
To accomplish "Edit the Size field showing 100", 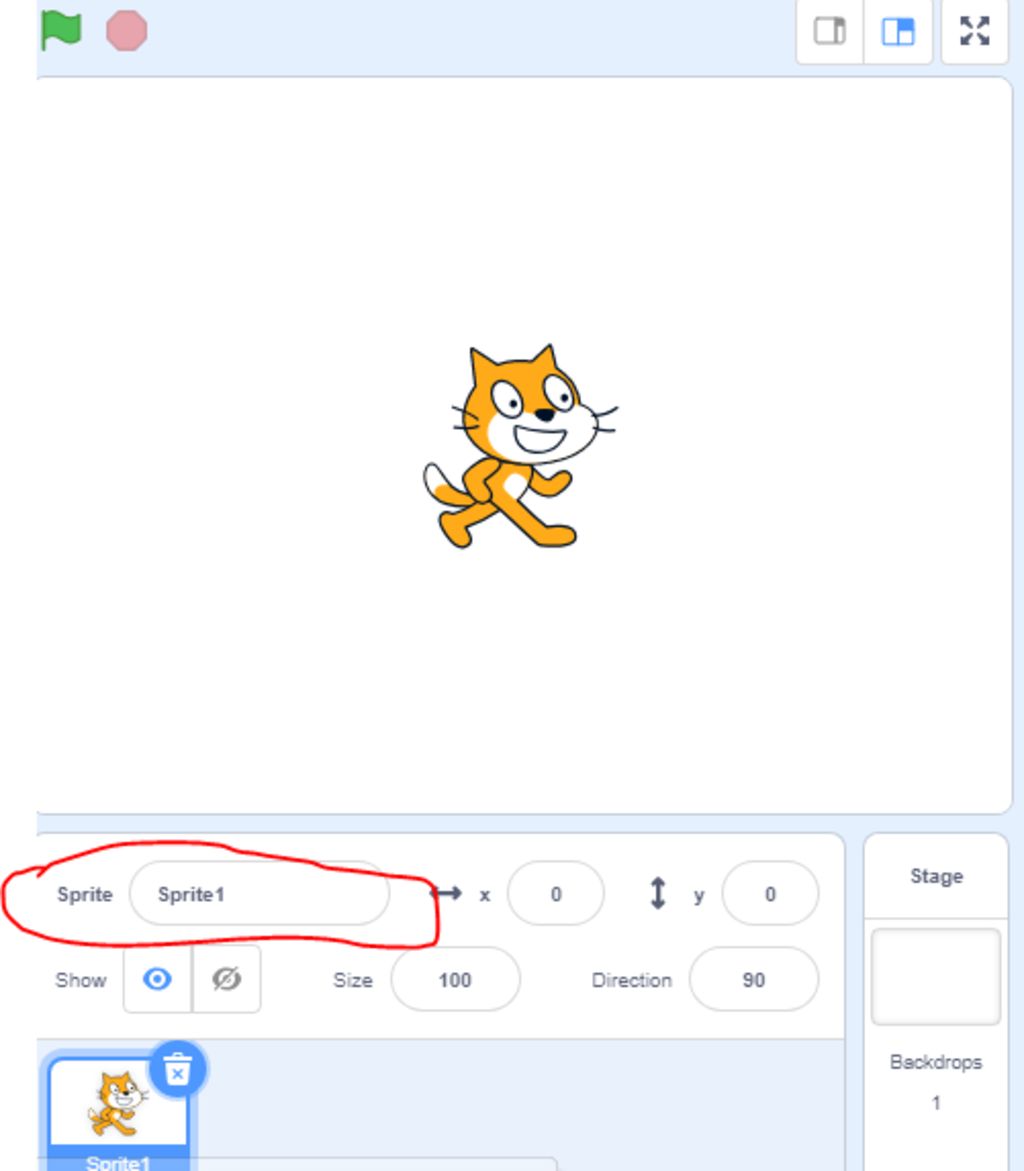I will [x=455, y=979].
